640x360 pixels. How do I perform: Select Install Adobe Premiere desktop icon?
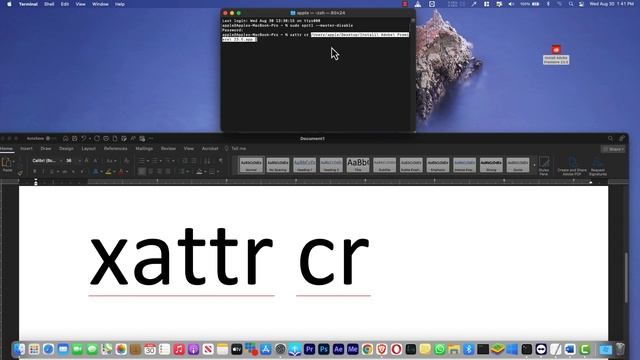556,55
